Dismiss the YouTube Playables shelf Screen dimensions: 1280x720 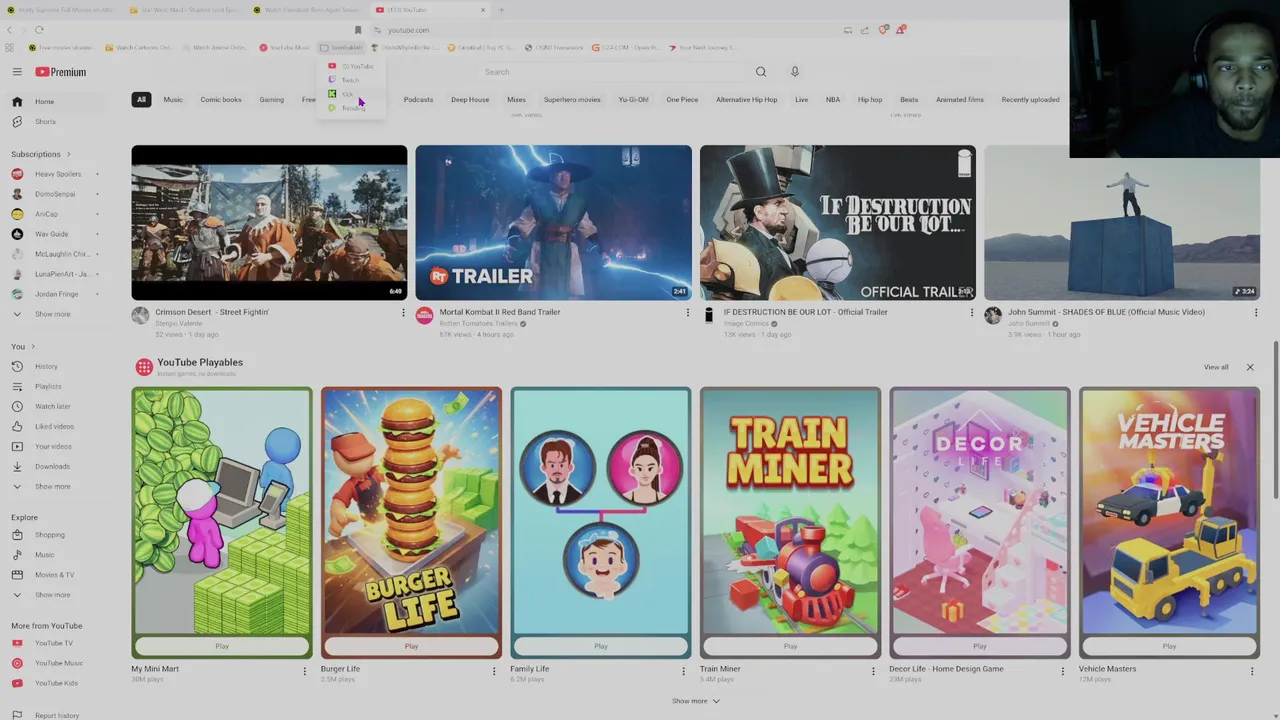[1250, 367]
